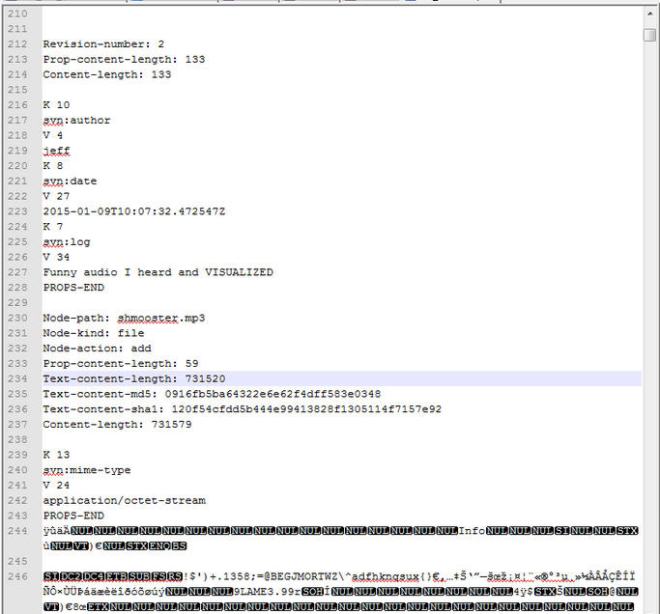Image resolution: width=660 pixels, height=614 pixels.
Task: Click the 'svn:date' line
Action: tap(69, 181)
